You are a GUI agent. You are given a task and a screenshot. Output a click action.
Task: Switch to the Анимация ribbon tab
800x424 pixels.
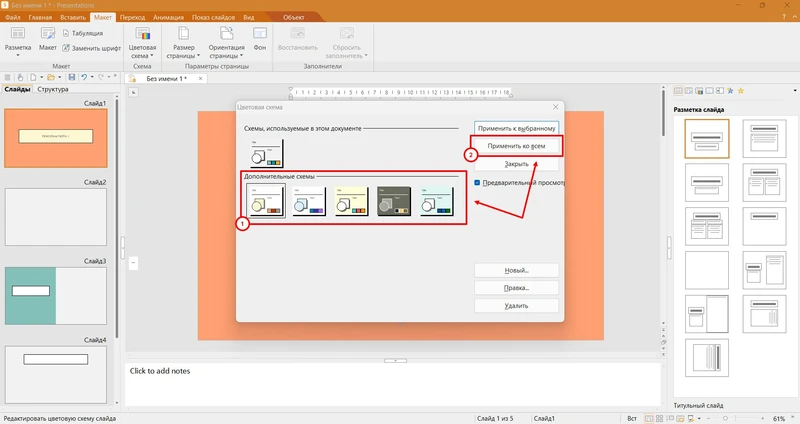pyautogui.click(x=168, y=17)
